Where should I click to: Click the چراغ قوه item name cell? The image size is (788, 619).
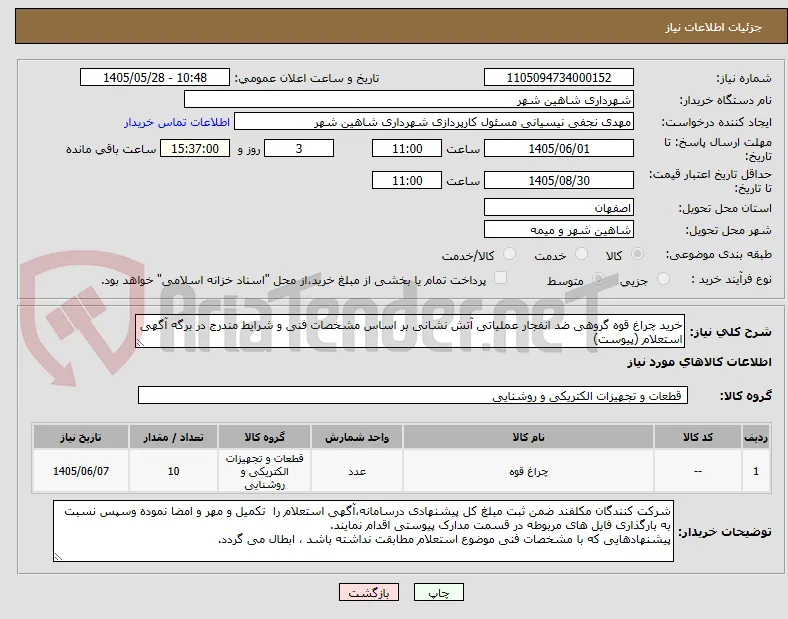(528, 471)
